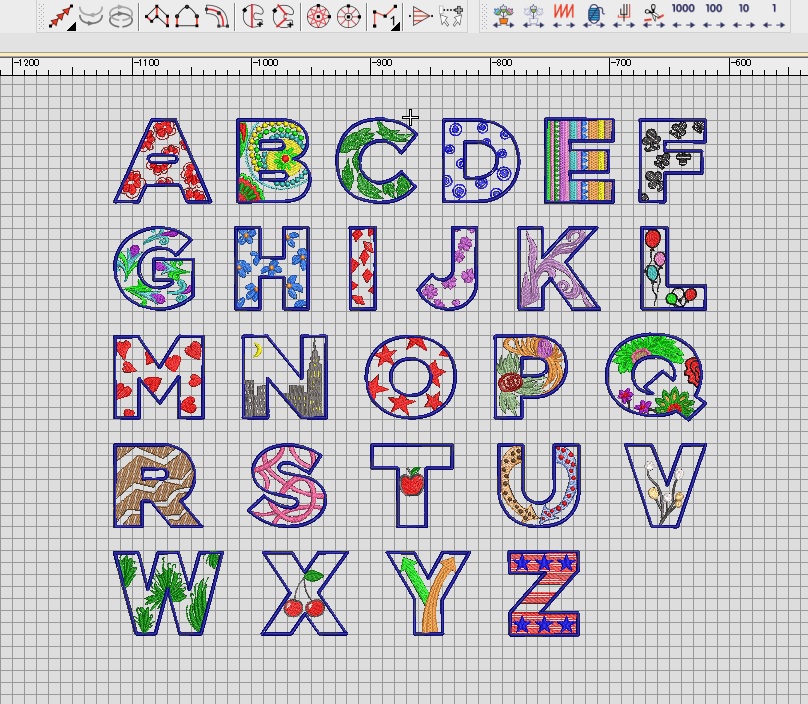Click the faded outline flowerpot travel icon

click(533, 16)
